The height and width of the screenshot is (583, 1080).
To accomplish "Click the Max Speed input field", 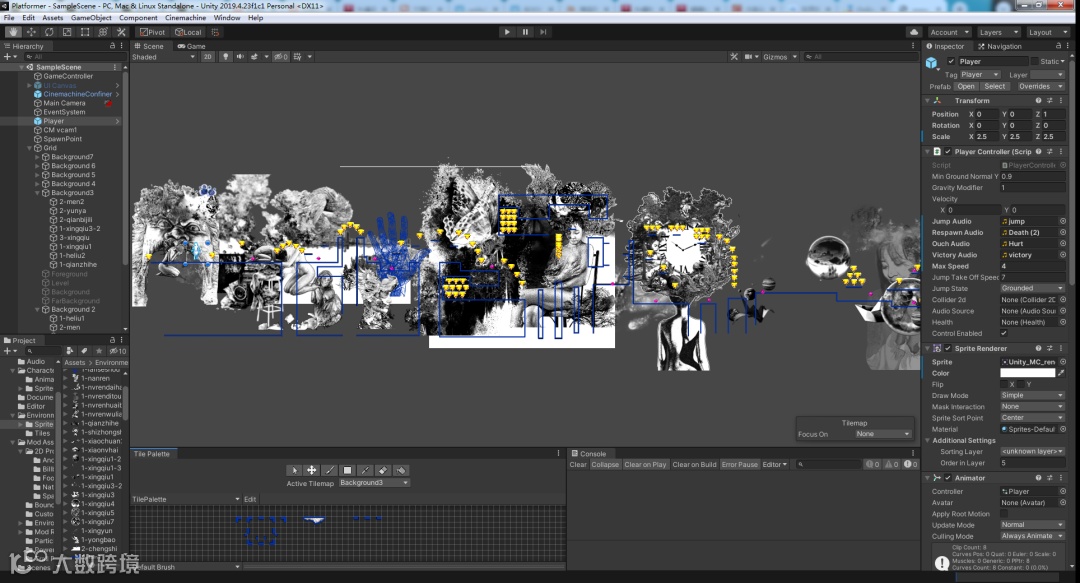I will 1032,266.
